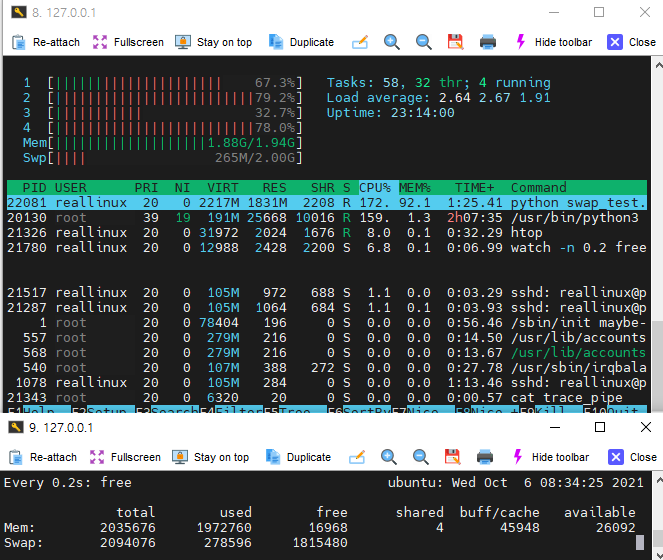The width and height of the screenshot is (663, 560).
Task: Click the printer icon in window 9
Action: tap(485, 457)
